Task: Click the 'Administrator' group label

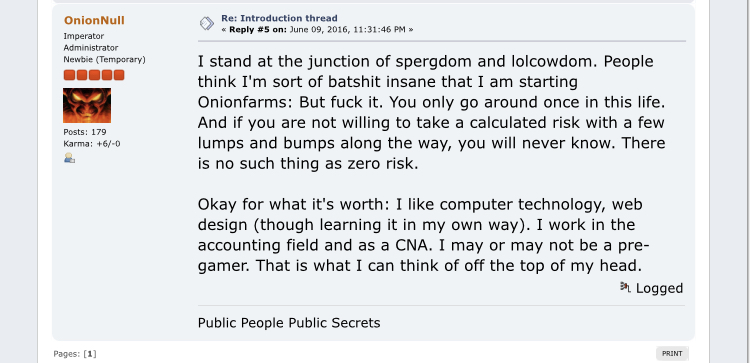Action: click(91, 48)
